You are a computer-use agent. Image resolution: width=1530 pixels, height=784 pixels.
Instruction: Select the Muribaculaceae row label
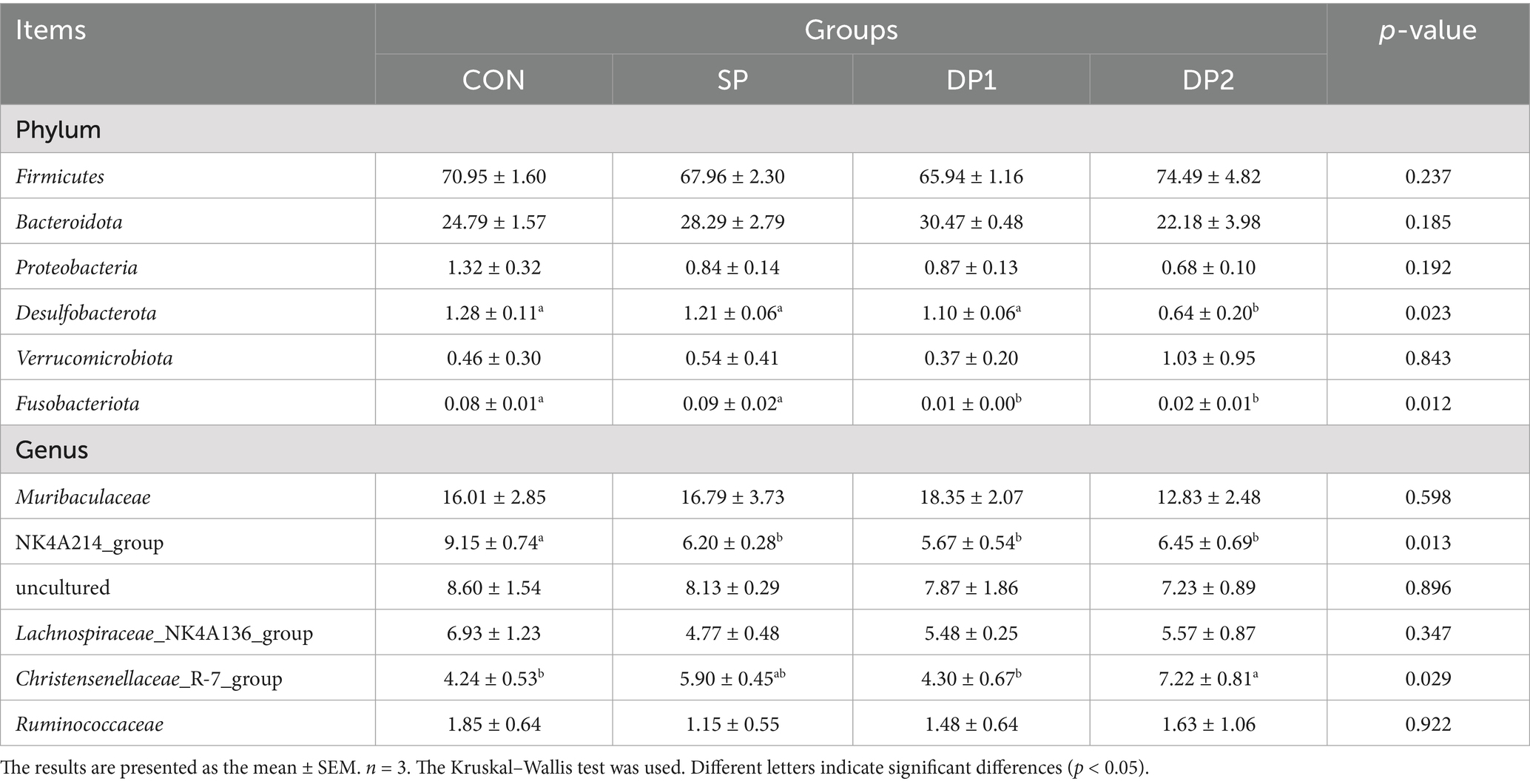click(83, 497)
